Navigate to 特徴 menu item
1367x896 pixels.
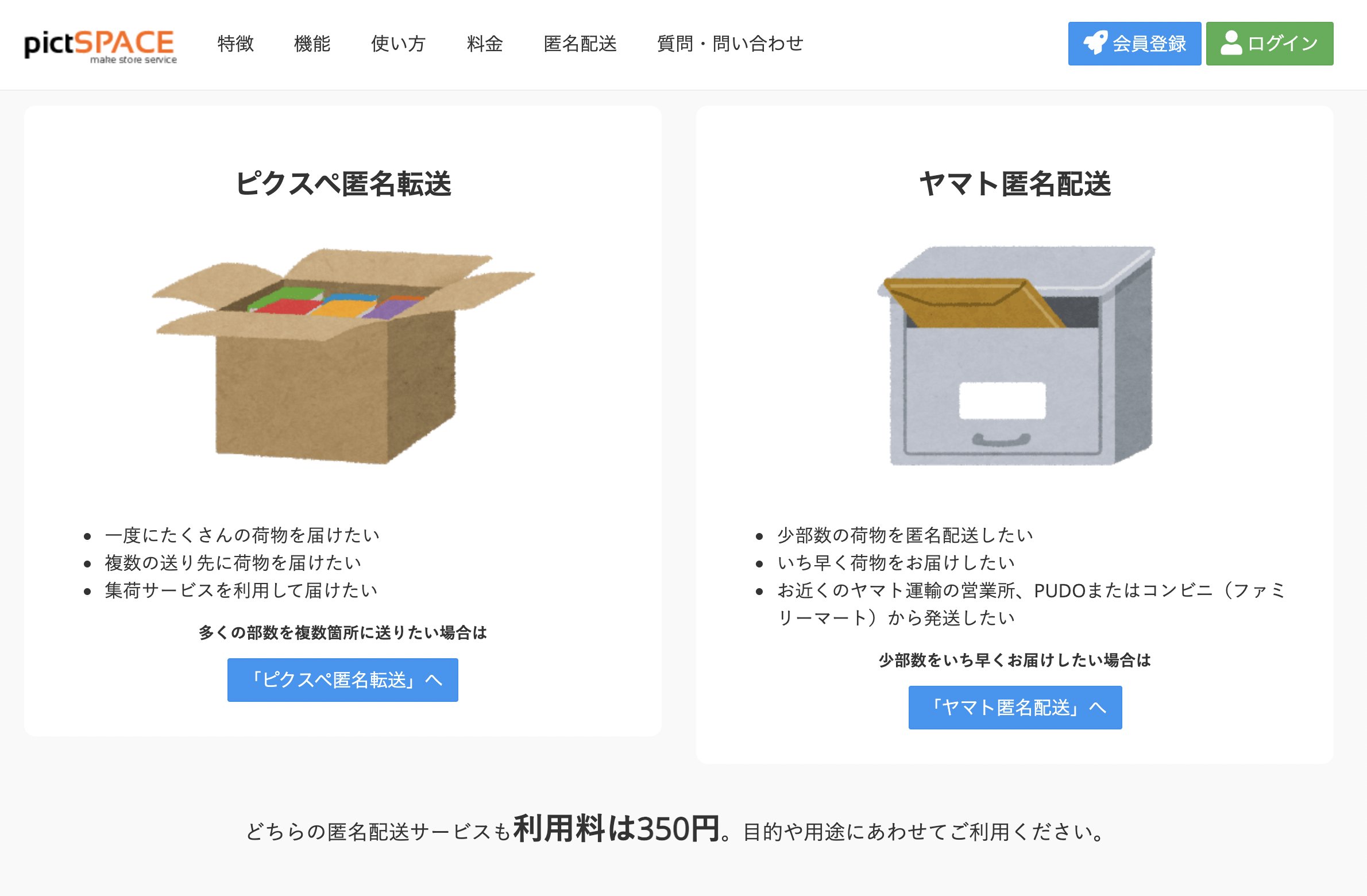point(235,42)
